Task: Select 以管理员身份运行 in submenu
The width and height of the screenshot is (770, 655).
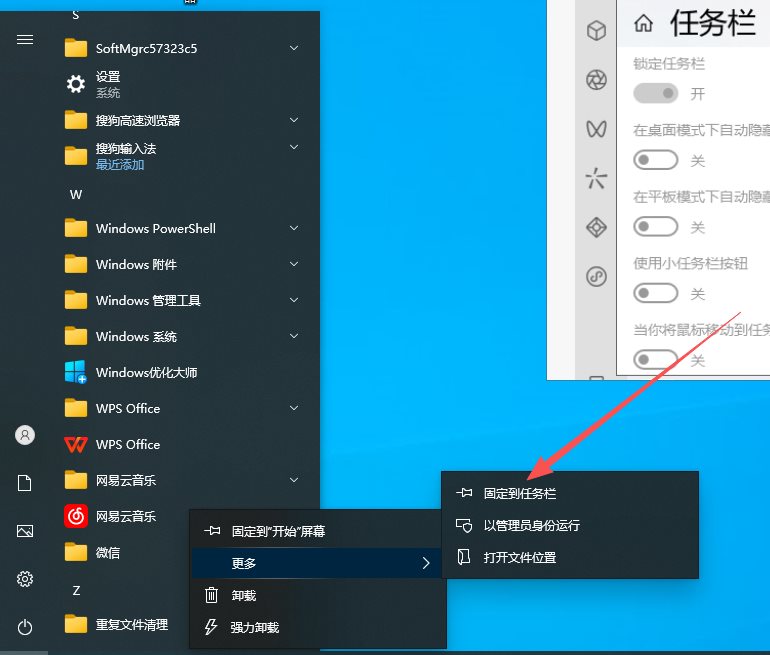Action: [570, 525]
